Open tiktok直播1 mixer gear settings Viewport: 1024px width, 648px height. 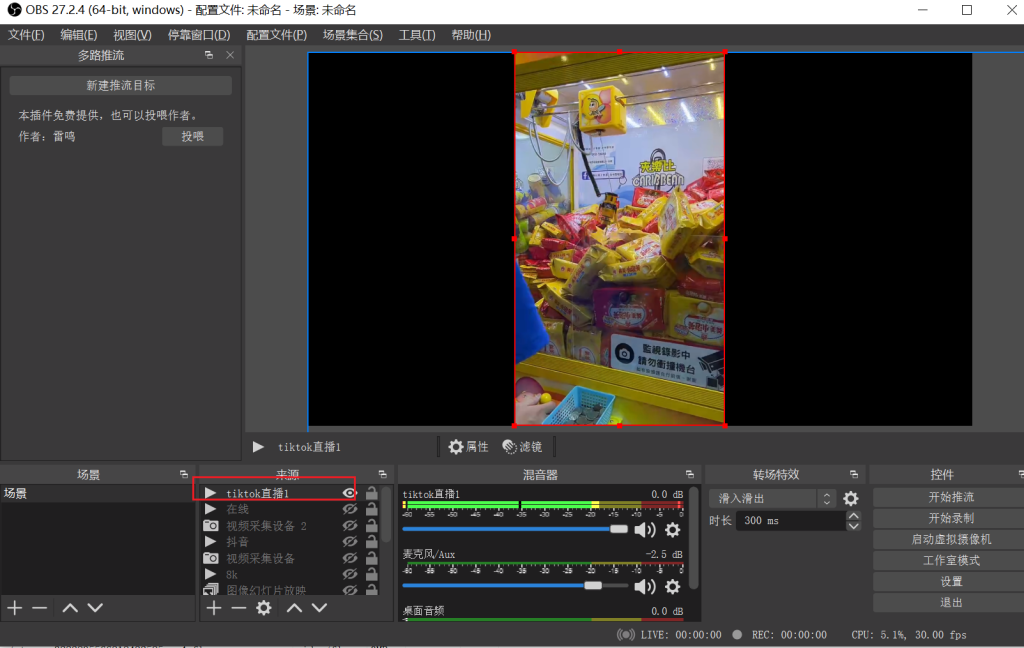click(673, 530)
